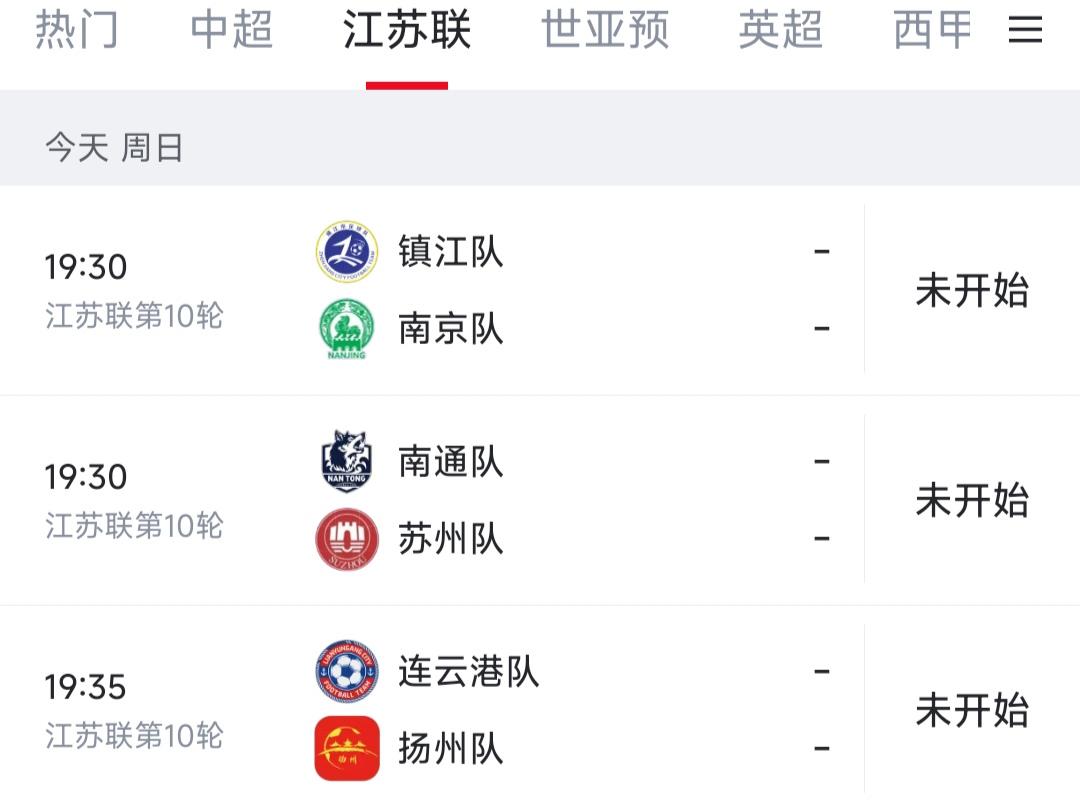Tap the 镇江队 team logo
The width and height of the screenshot is (1080, 805).
(346, 251)
